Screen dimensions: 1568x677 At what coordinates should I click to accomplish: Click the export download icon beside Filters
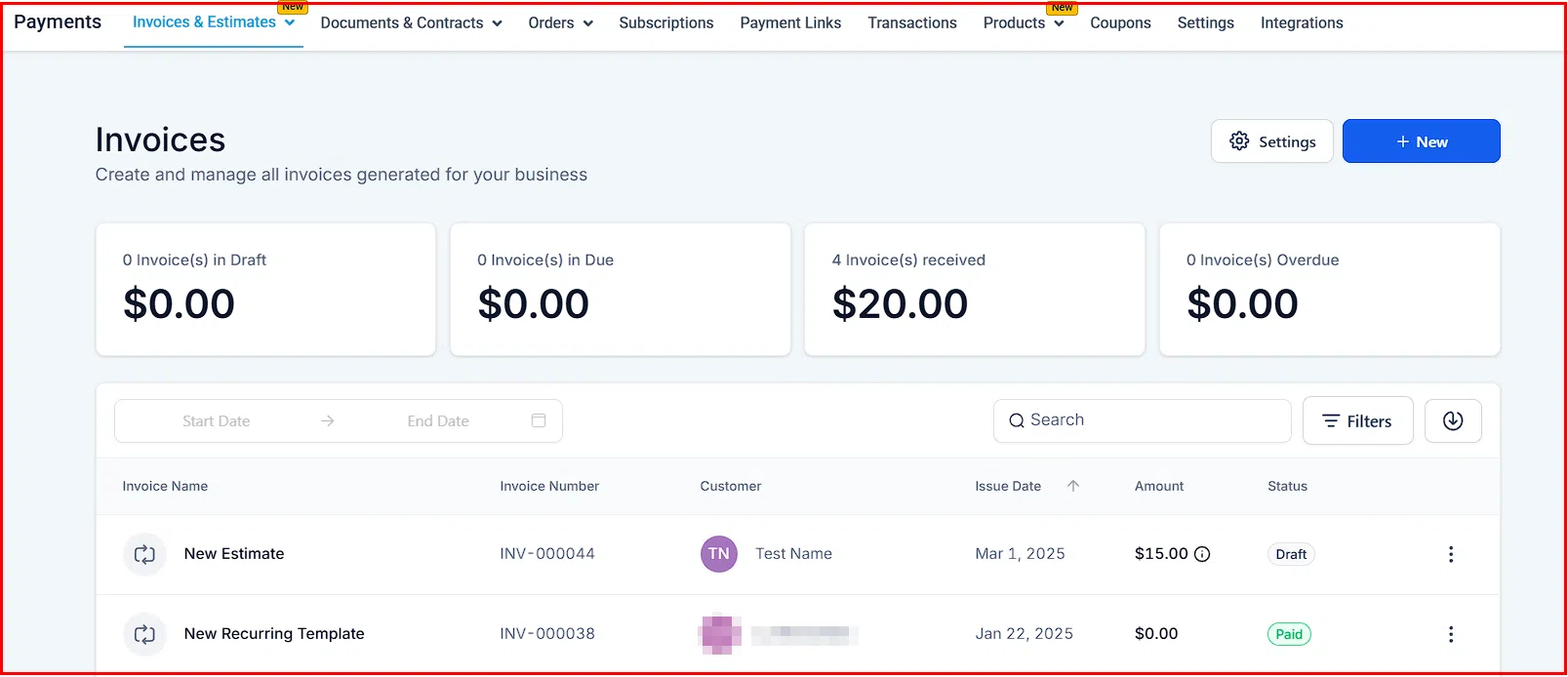[1453, 420]
